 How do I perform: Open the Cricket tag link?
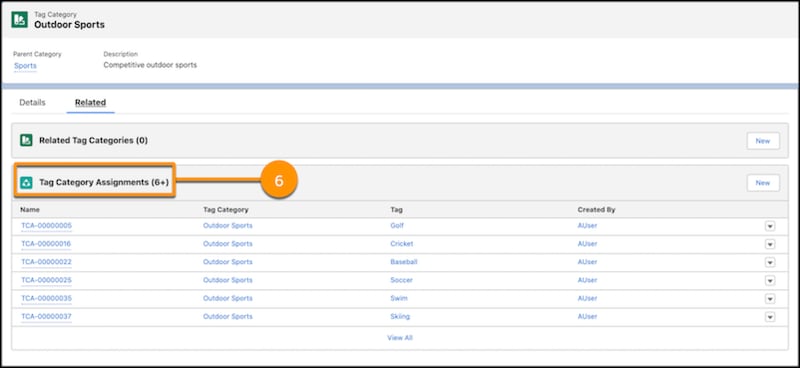(x=402, y=244)
